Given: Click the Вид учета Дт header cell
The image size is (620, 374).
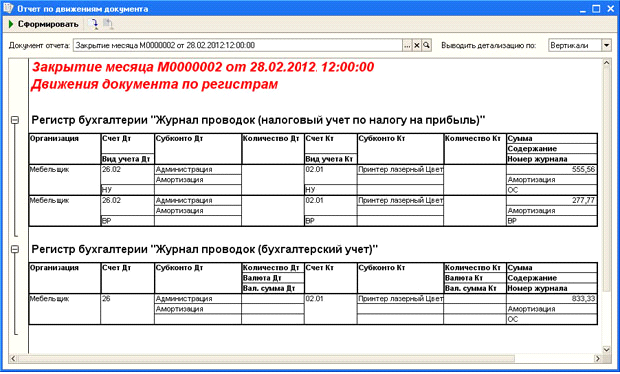Looking at the screenshot, I should (x=128, y=159).
